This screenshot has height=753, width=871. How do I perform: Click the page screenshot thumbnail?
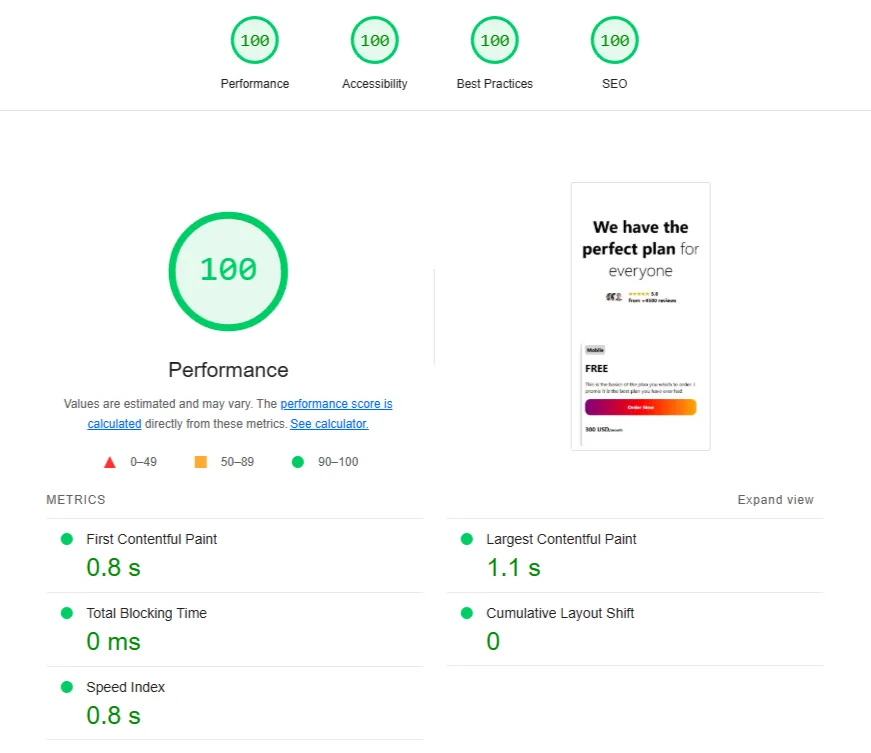640,316
